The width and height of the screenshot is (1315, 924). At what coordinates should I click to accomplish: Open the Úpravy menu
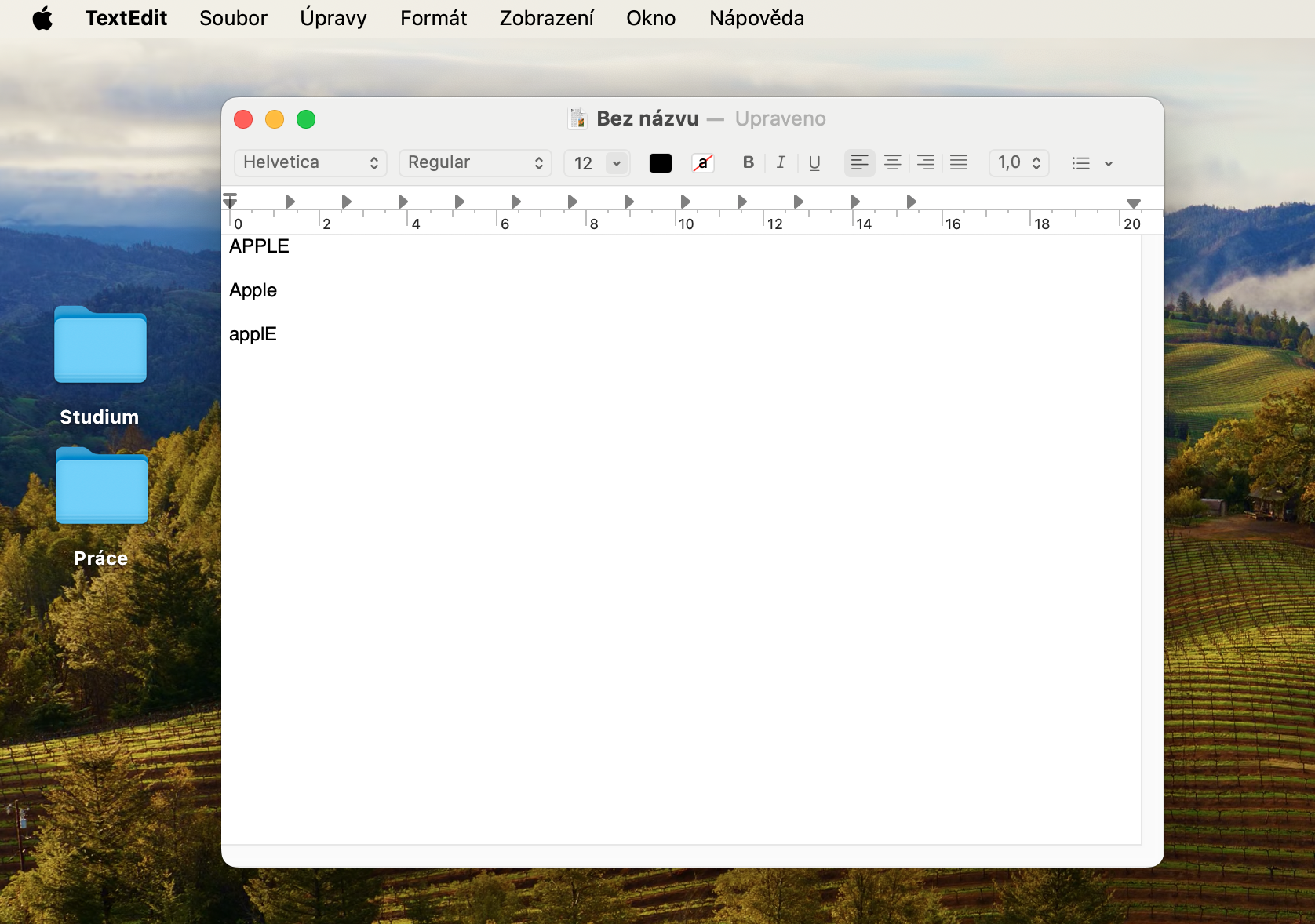pyautogui.click(x=333, y=18)
